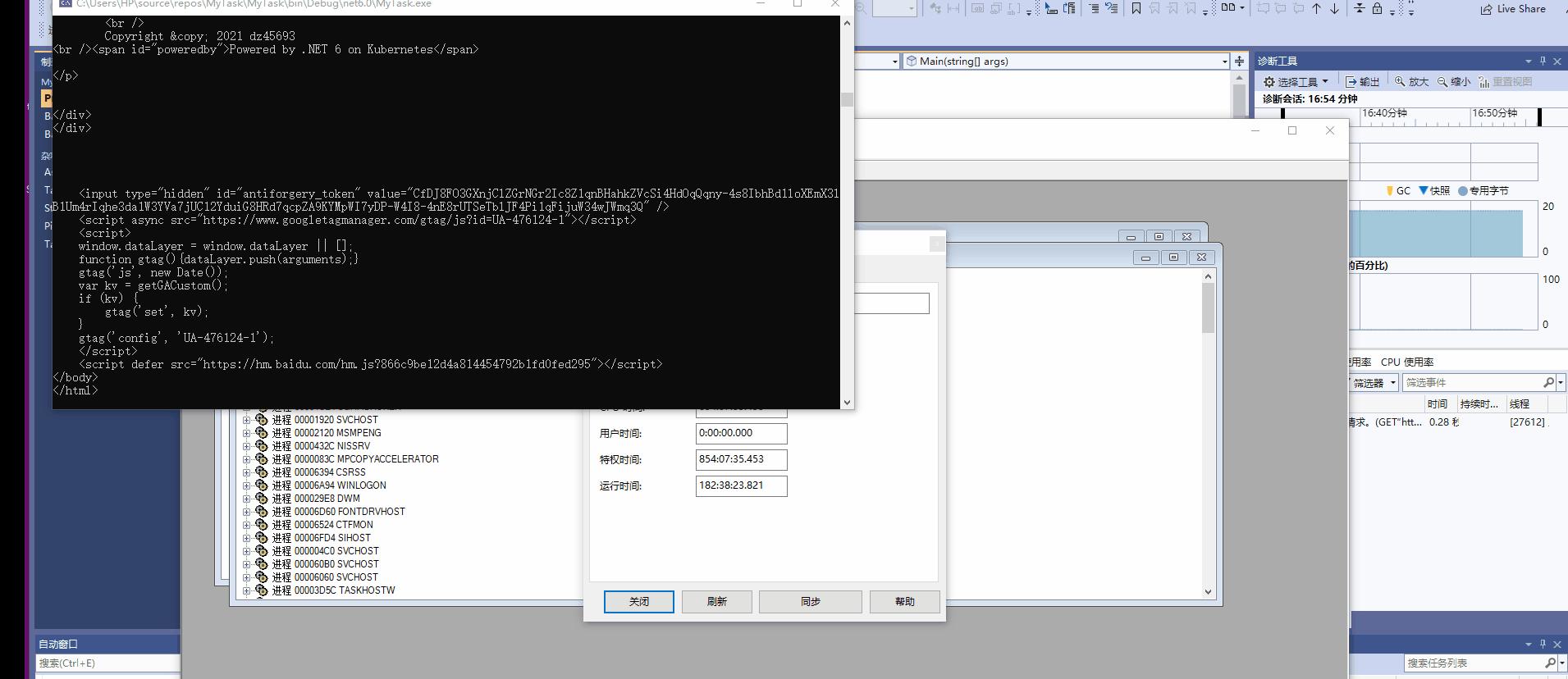This screenshot has width=1568, height=679.
Task: Click the decrease indent toolbar icon
Action: tap(1112, 8)
